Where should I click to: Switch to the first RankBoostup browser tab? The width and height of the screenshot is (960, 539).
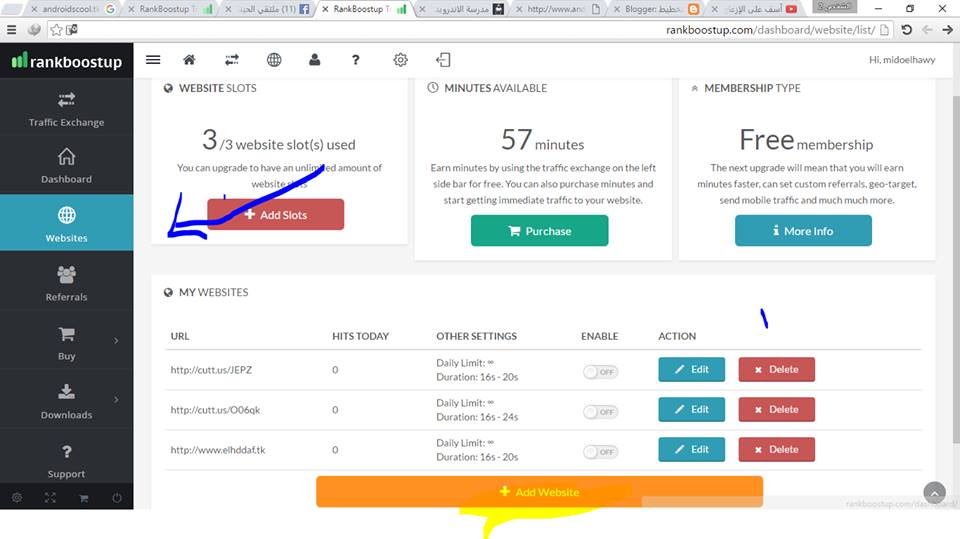[x=170, y=9]
